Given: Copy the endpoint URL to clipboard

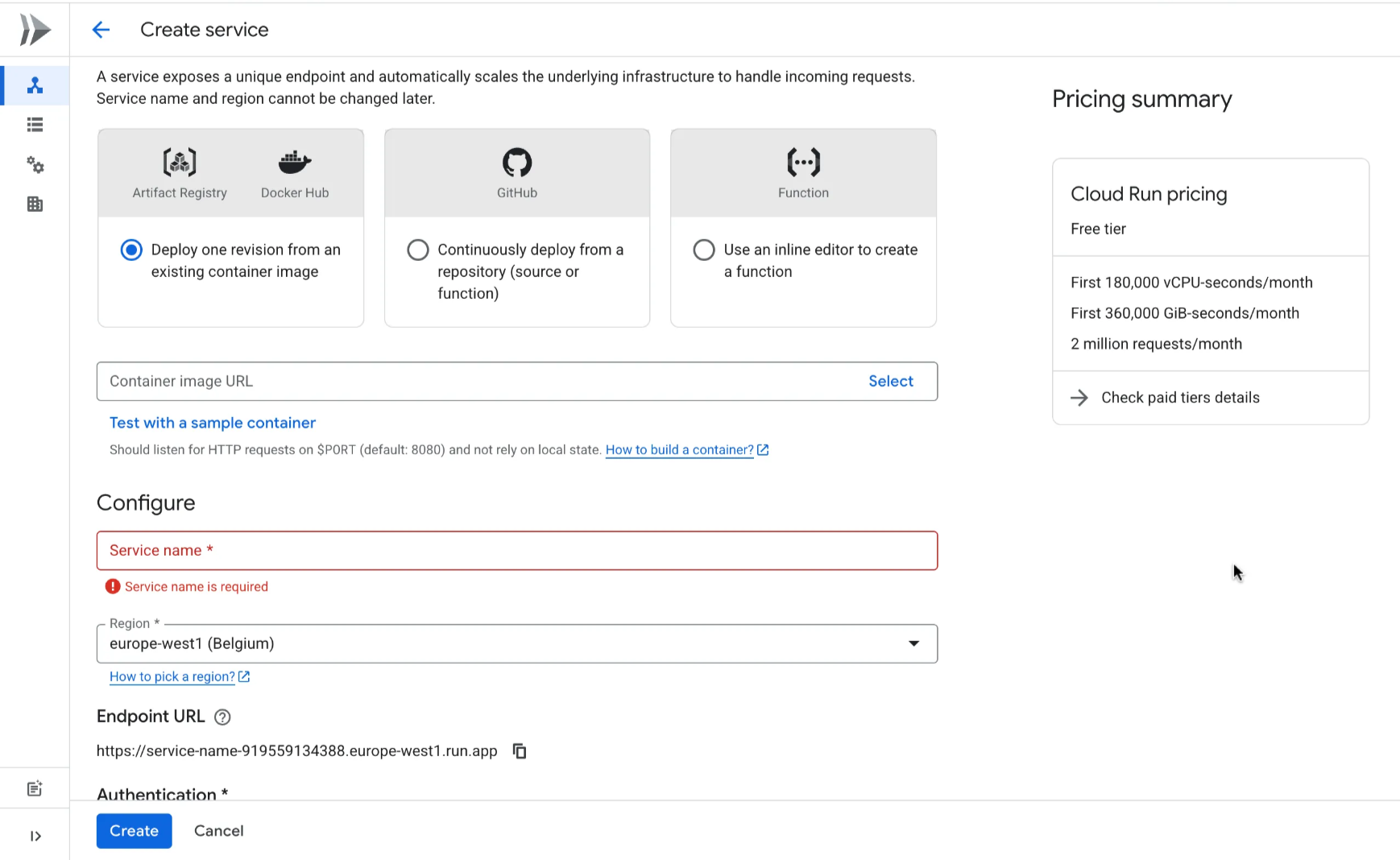Looking at the screenshot, I should coord(520,751).
